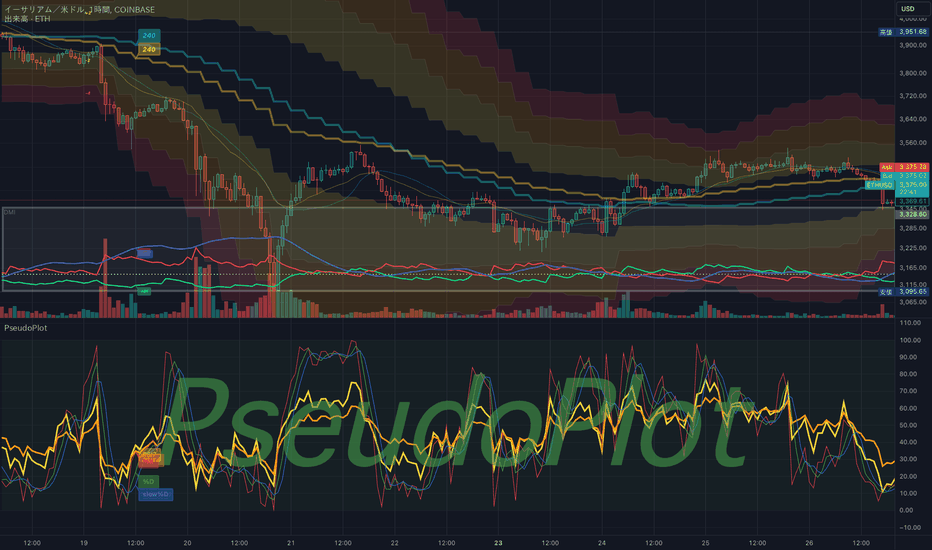Image resolution: width=932 pixels, height=550 pixels.
Task: Click the 100.00 PseudoPlot scale value
Action: tap(910, 341)
